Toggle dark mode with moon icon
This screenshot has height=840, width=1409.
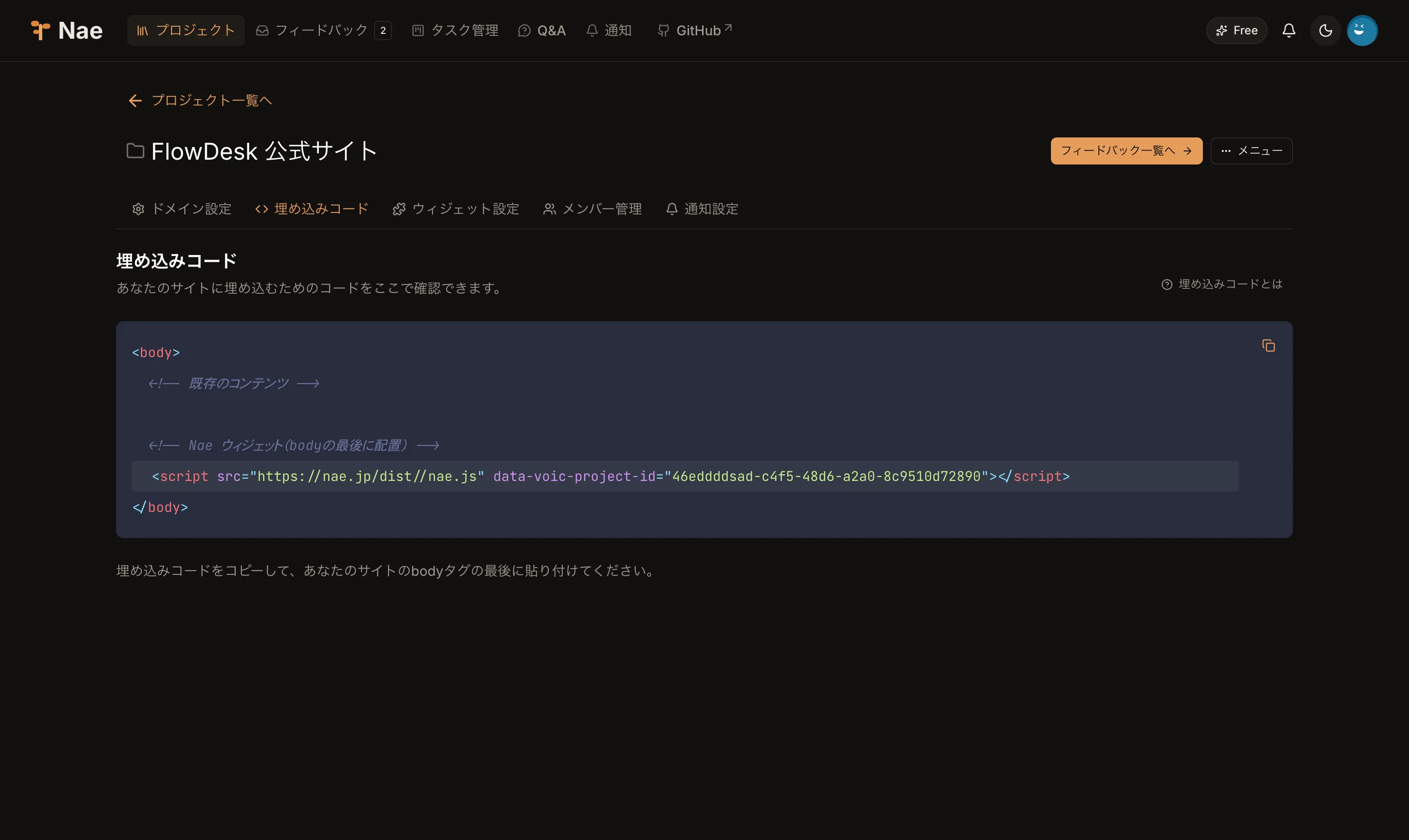pyautogui.click(x=1325, y=30)
